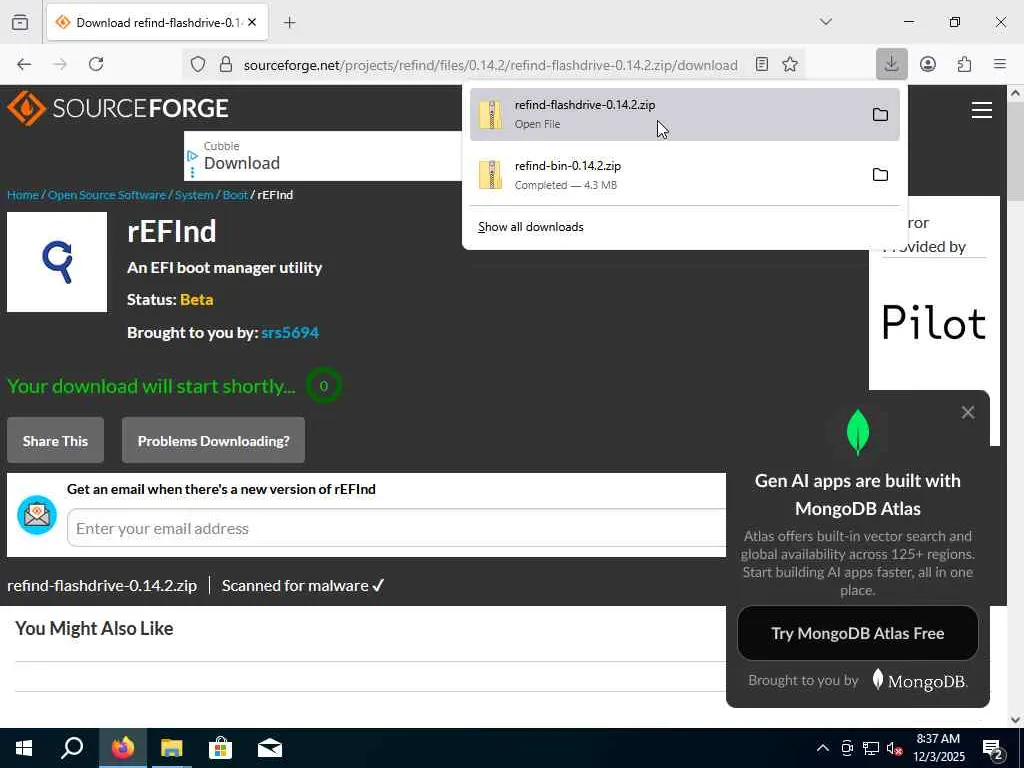The height and width of the screenshot is (768, 1024).
Task: Click the Share This button
Action: (x=56, y=441)
